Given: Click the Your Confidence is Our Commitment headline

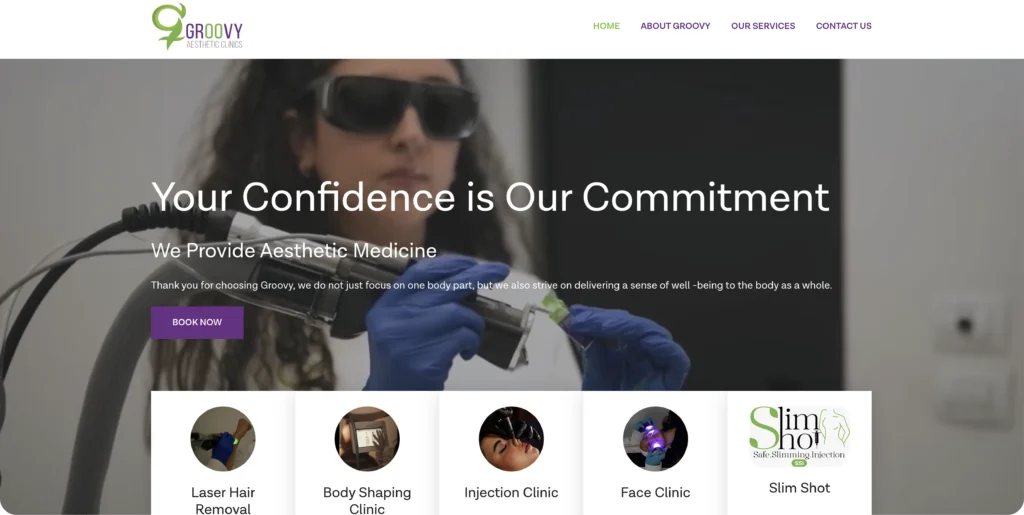Looking at the screenshot, I should point(490,196).
